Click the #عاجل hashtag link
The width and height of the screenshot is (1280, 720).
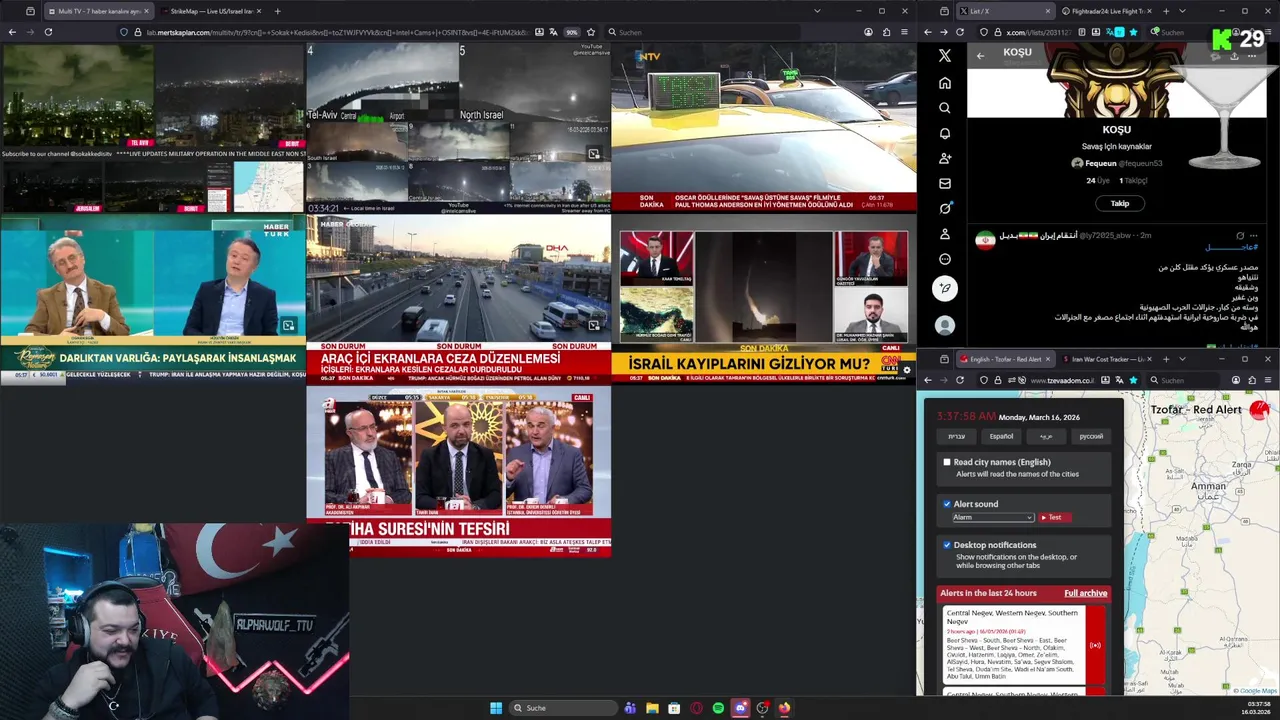pos(1231,247)
